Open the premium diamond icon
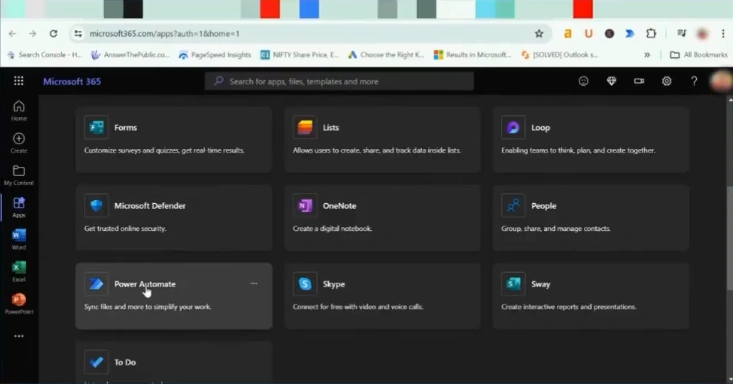 pyautogui.click(x=611, y=81)
